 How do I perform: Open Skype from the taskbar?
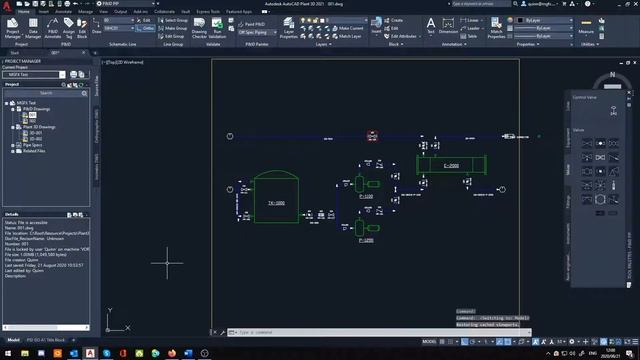point(107,353)
